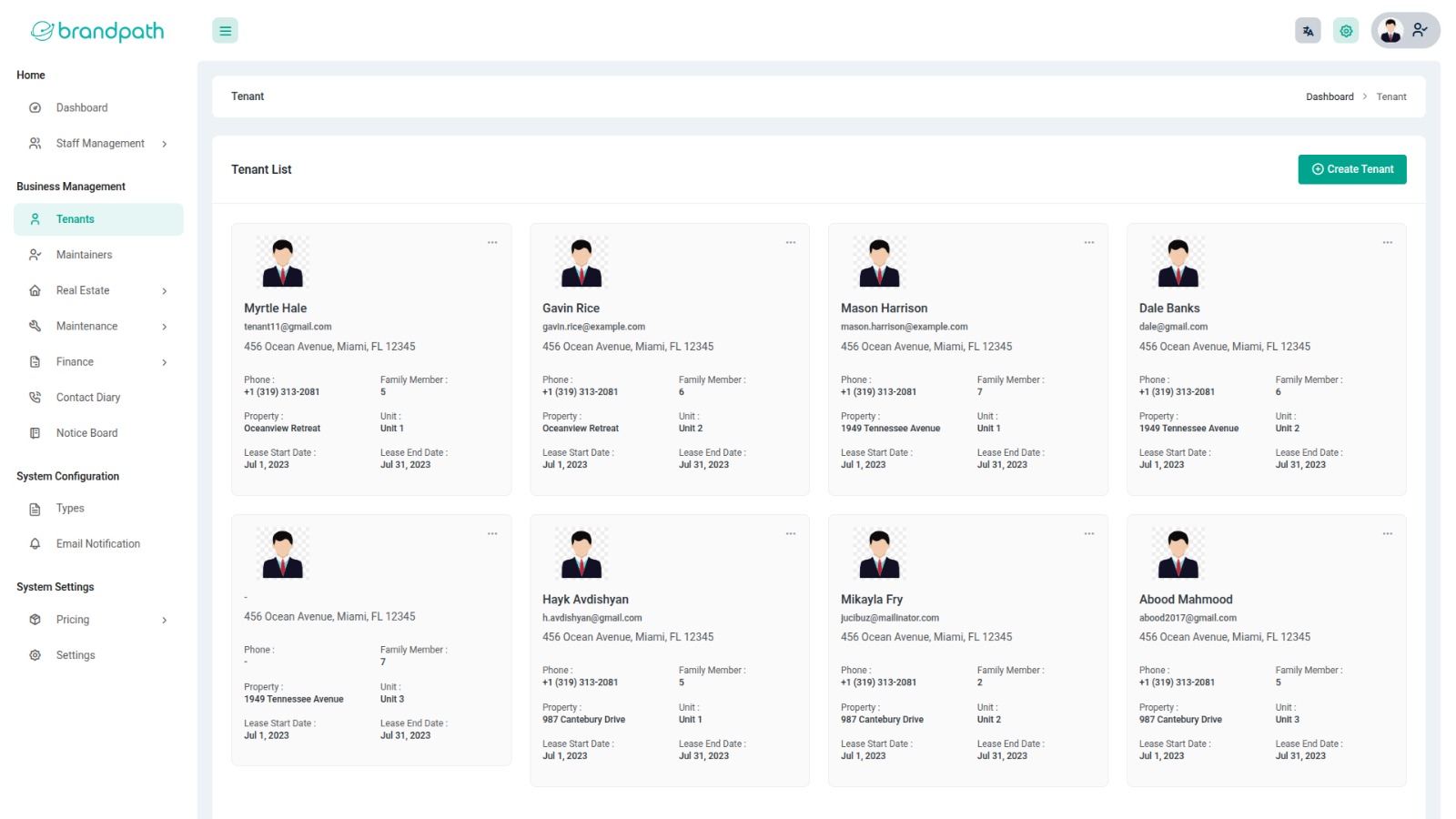
Task: Open the language translation icon
Action: (1308, 31)
